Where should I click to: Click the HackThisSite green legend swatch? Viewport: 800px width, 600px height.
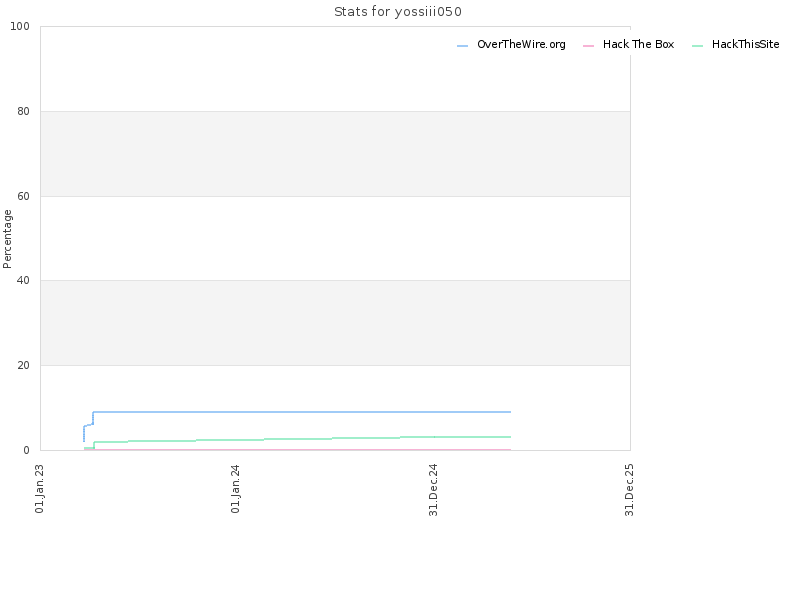pyautogui.click(x=697, y=46)
